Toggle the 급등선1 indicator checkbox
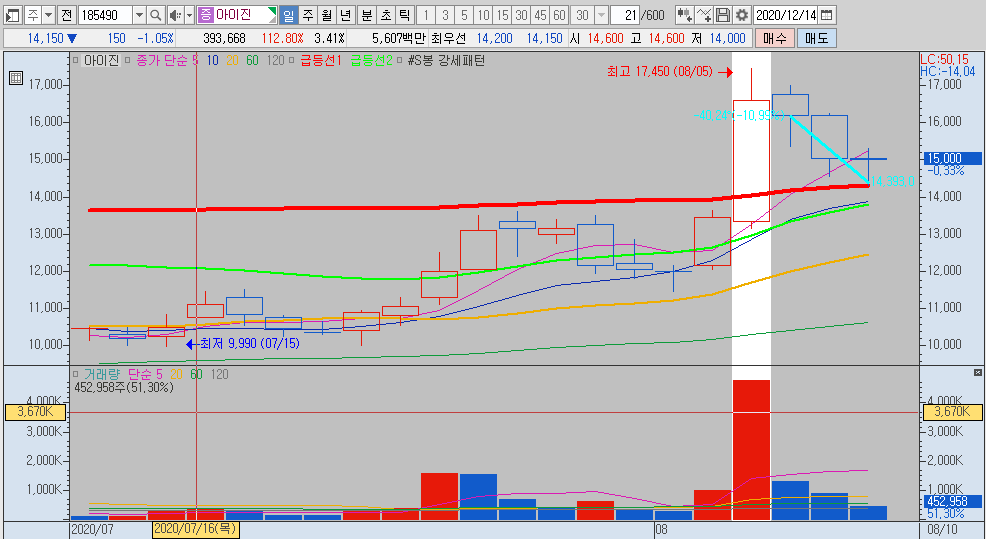986x539 pixels. pyautogui.click(x=291, y=61)
